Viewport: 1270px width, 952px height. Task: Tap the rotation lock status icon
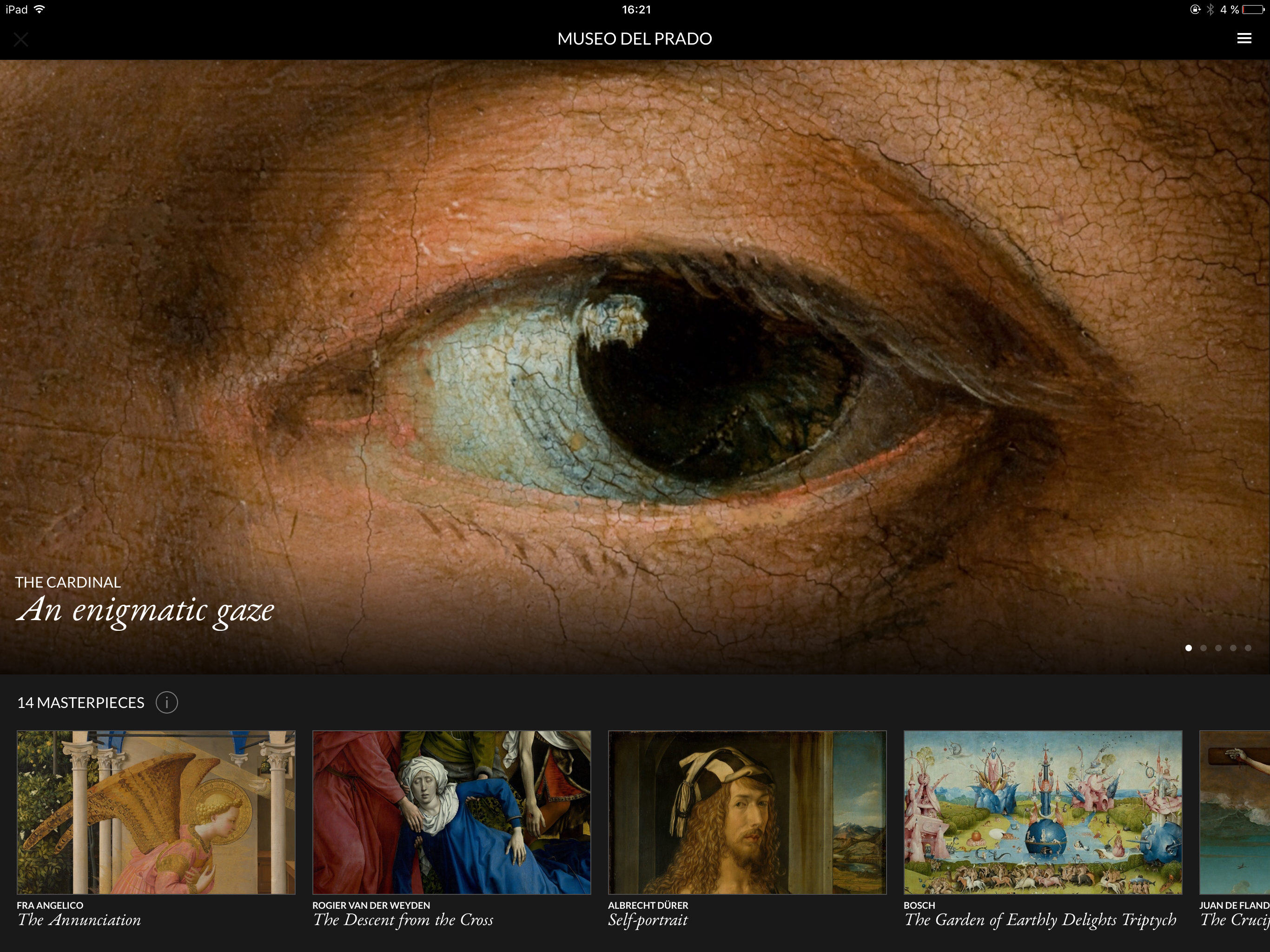[x=1195, y=9]
